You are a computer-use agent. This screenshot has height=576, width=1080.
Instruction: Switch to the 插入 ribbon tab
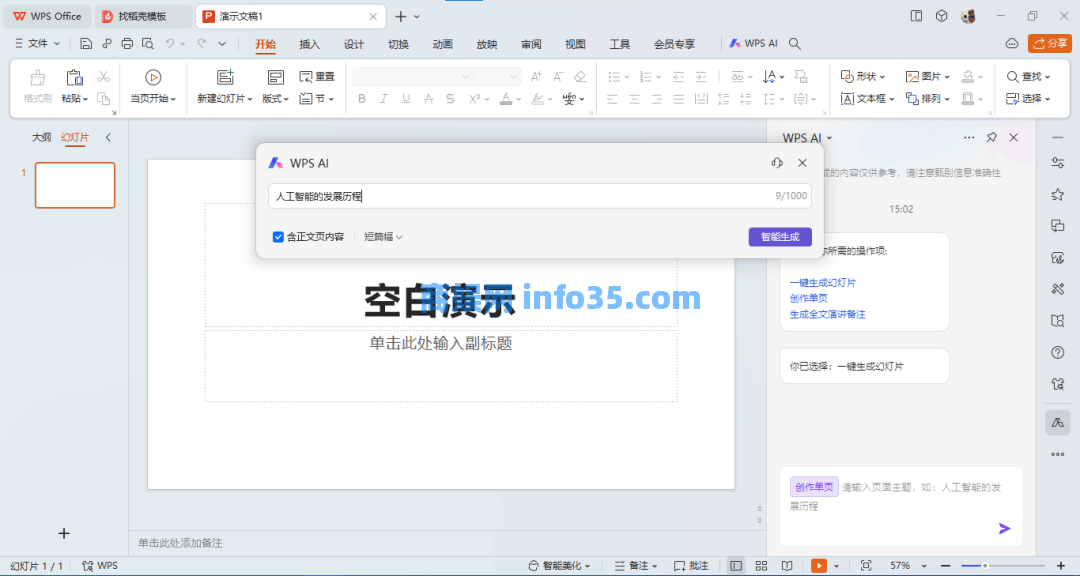pyautogui.click(x=309, y=44)
